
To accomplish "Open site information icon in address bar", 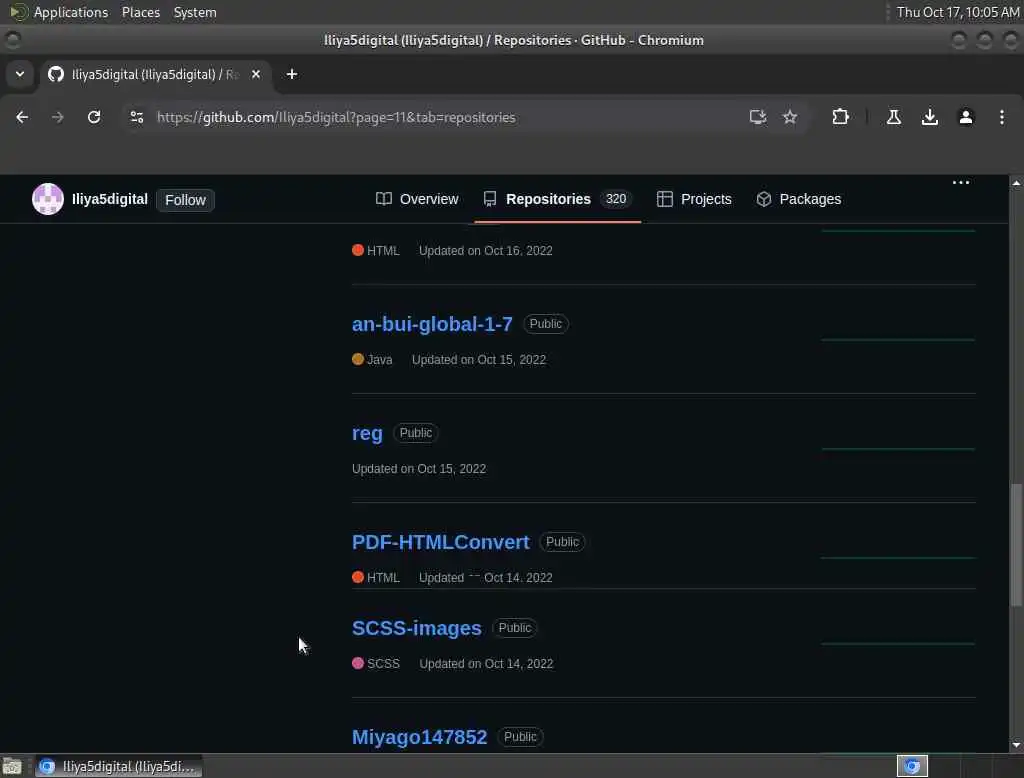I will [x=136, y=117].
